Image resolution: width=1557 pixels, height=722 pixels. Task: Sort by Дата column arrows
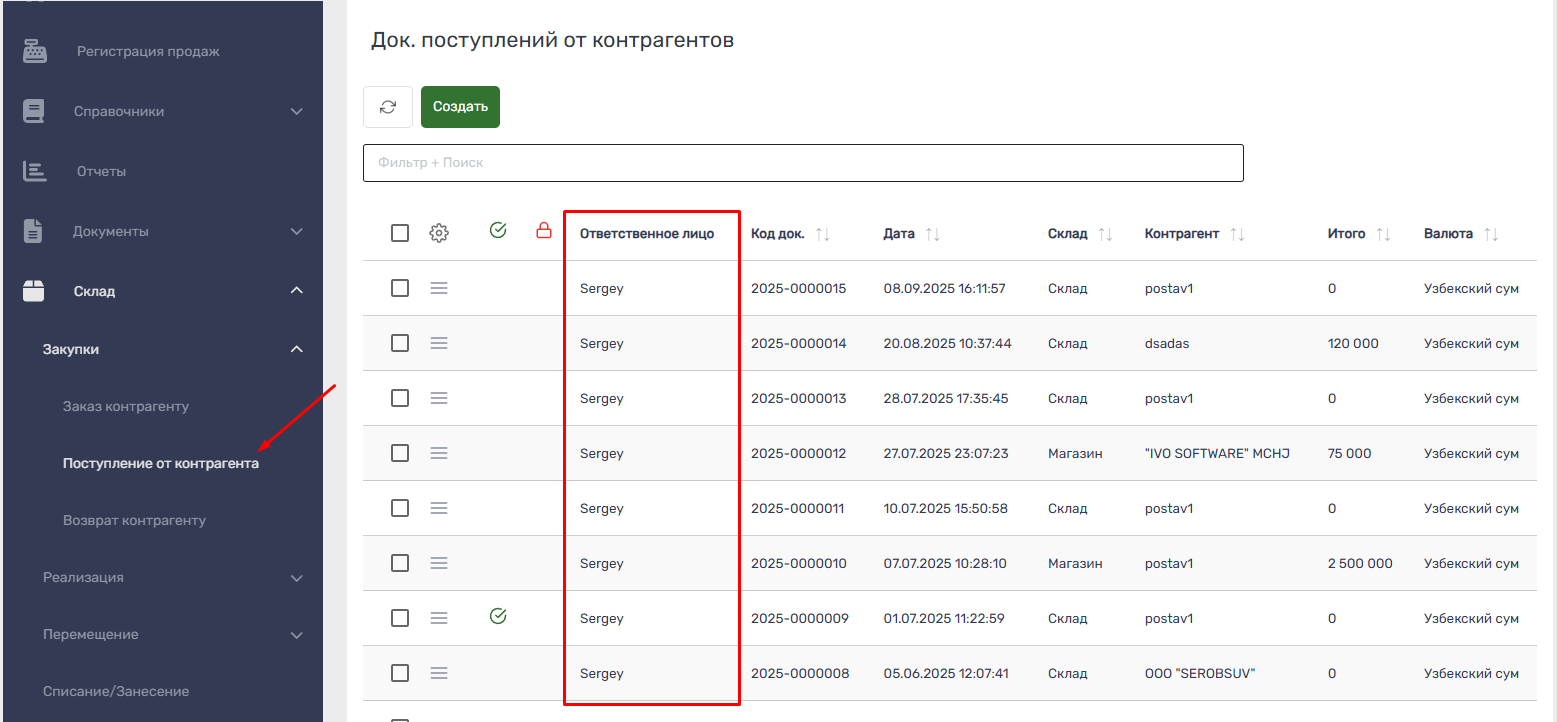pyautogui.click(x=932, y=234)
